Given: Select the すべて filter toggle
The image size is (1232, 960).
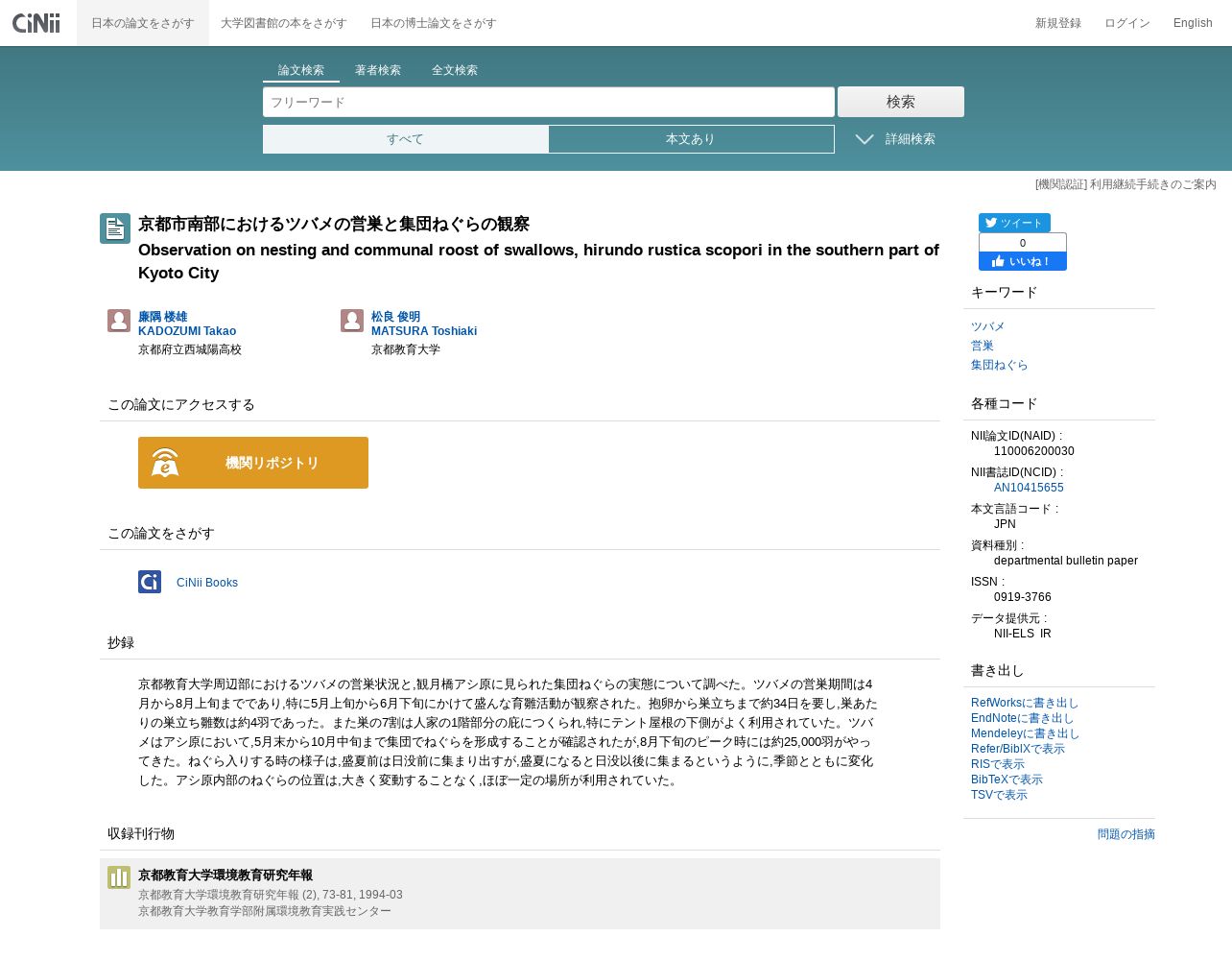Looking at the screenshot, I should pyautogui.click(x=406, y=139).
